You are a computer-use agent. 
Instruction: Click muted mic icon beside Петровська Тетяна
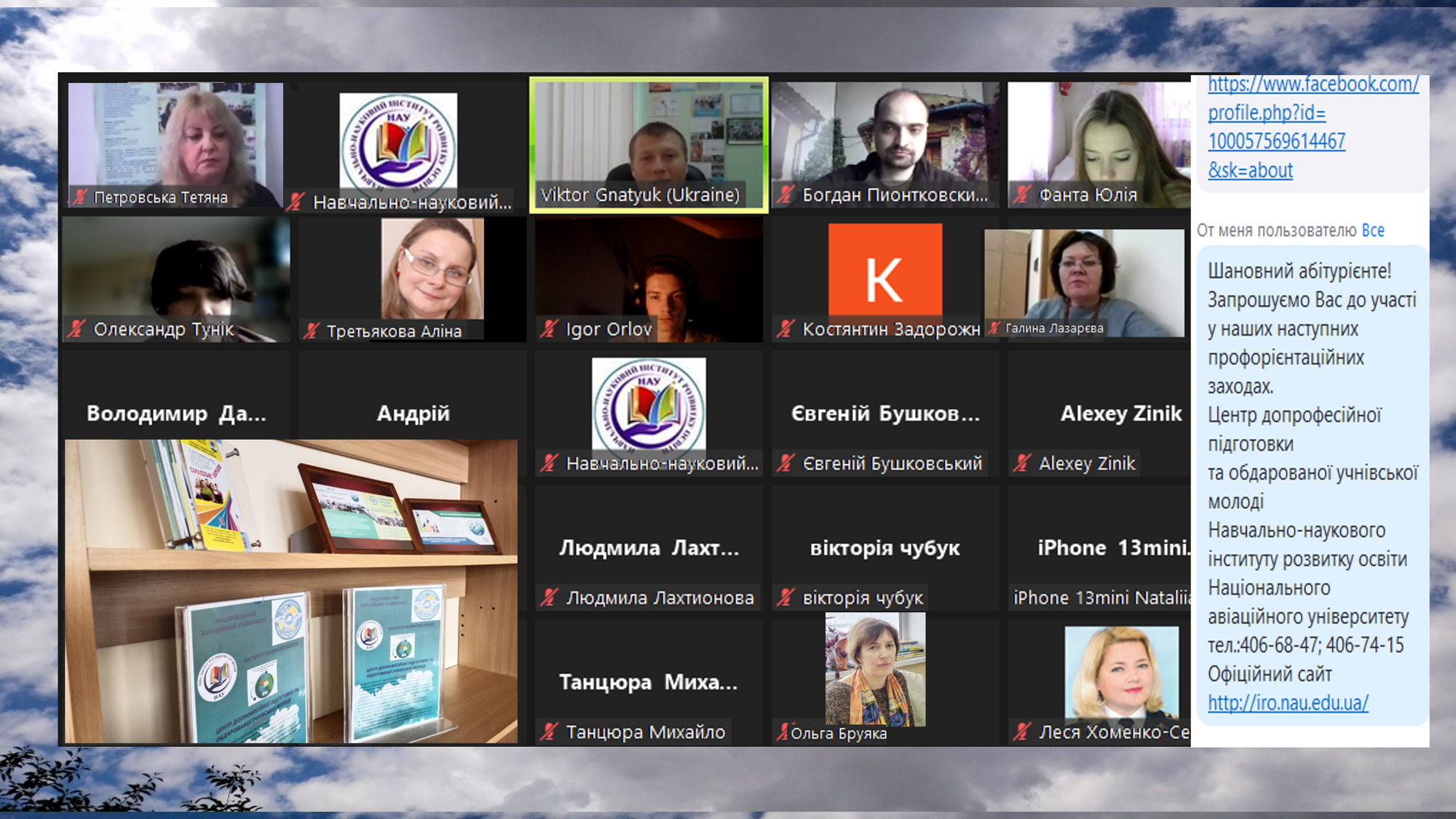80,197
